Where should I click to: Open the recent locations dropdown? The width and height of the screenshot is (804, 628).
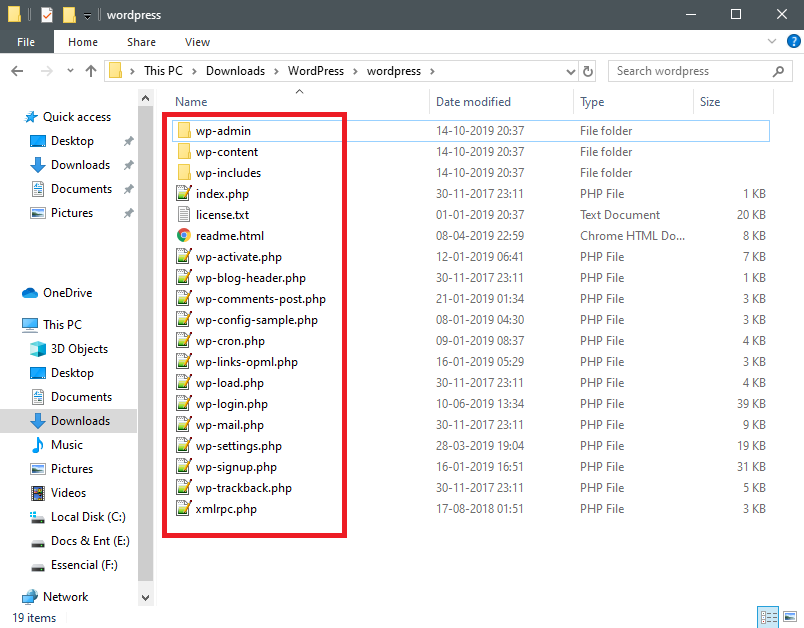click(70, 71)
